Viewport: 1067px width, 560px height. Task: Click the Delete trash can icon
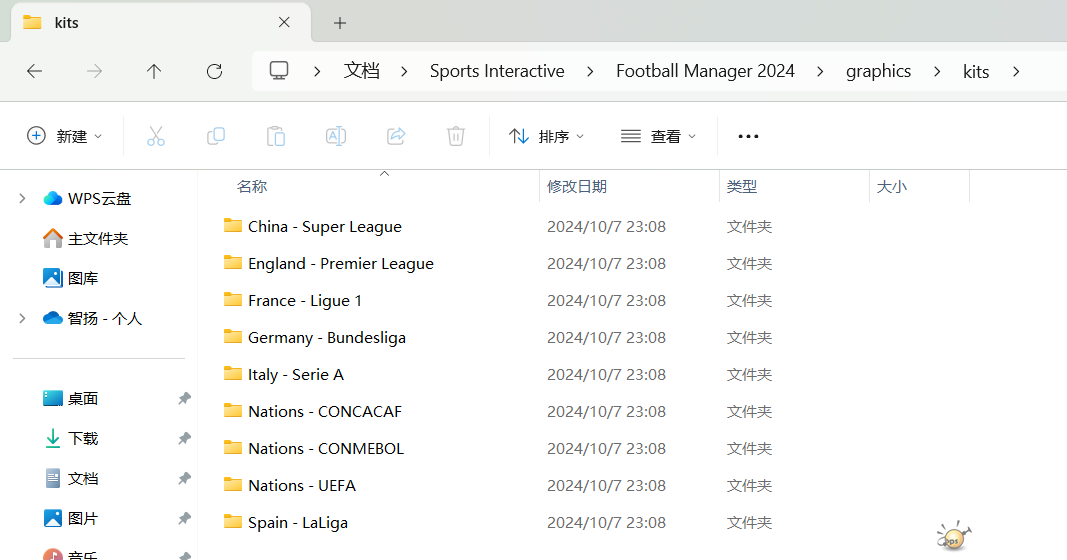[456, 136]
